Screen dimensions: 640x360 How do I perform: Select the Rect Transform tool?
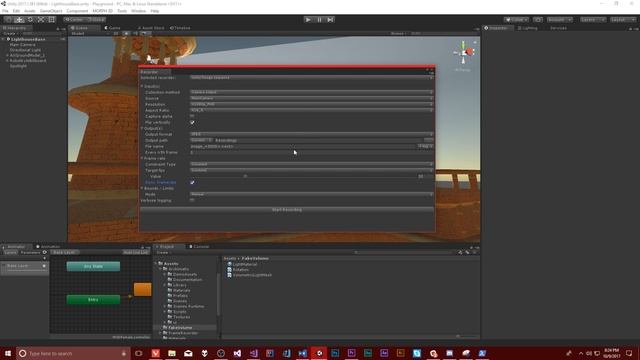pos(51,20)
